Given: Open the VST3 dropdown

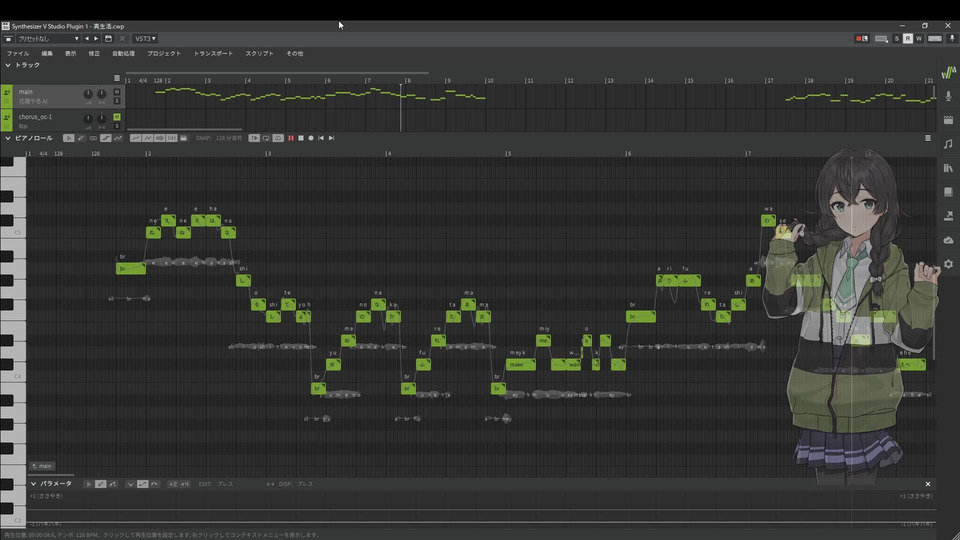Looking at the screenshot, I should pos(145,39).
